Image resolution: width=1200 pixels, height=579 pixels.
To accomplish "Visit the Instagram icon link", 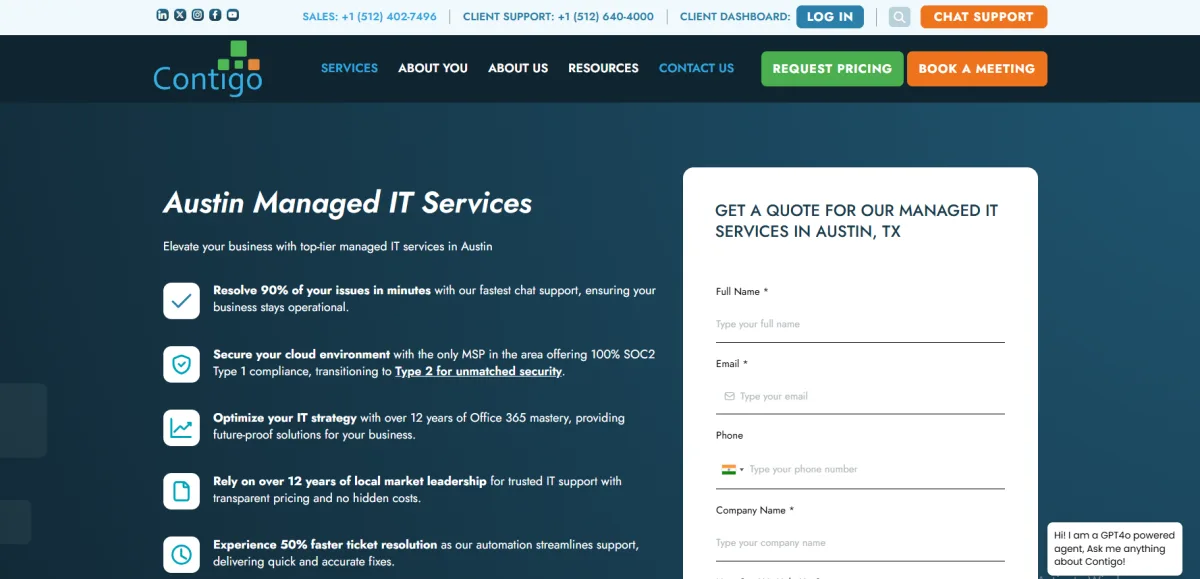I will tap(198, 15).
